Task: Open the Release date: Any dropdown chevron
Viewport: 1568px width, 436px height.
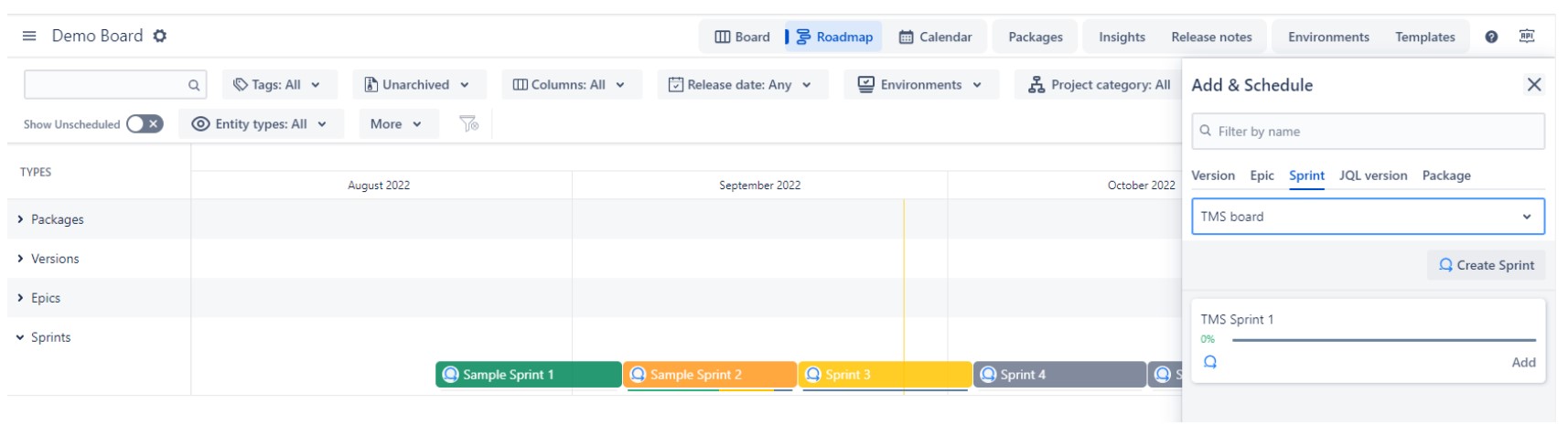Action: click(807, 85)
